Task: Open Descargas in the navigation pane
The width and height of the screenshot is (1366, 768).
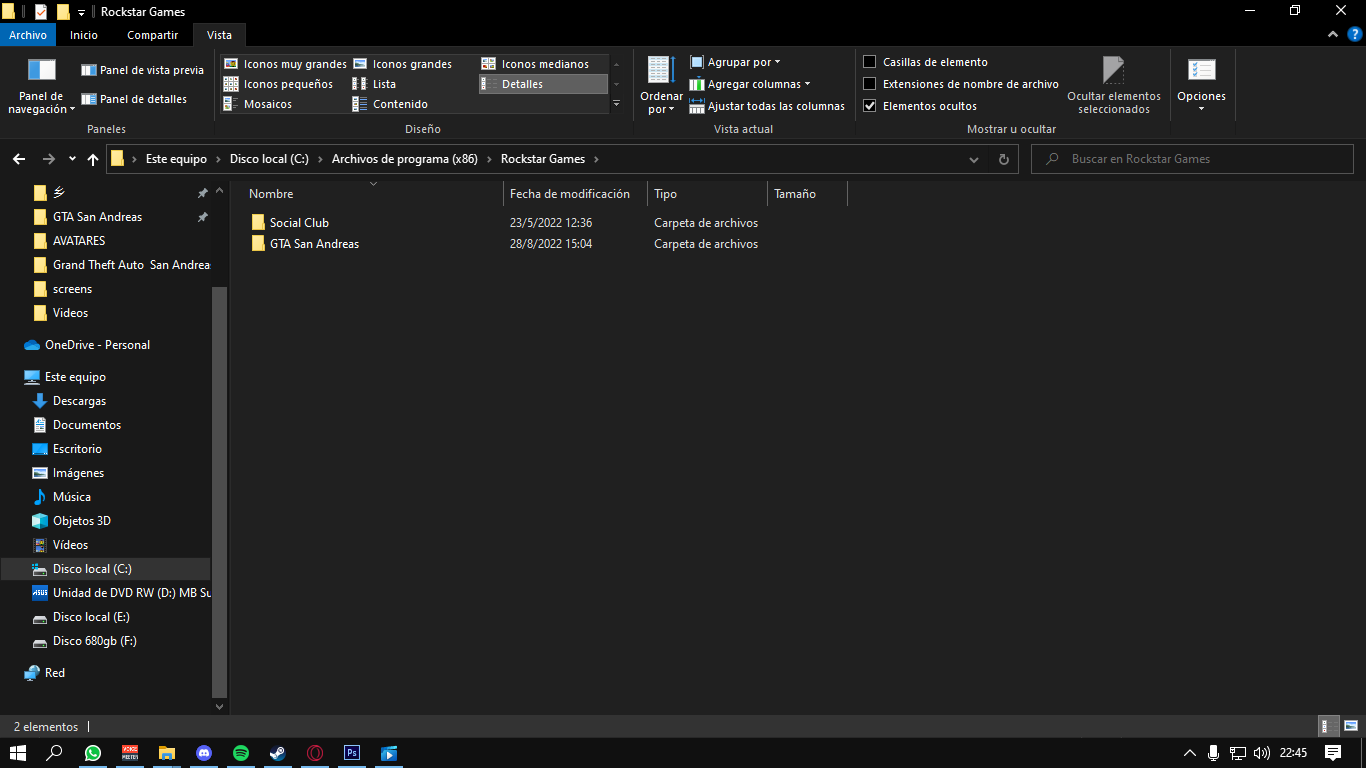Action: [x=79, y=401]
